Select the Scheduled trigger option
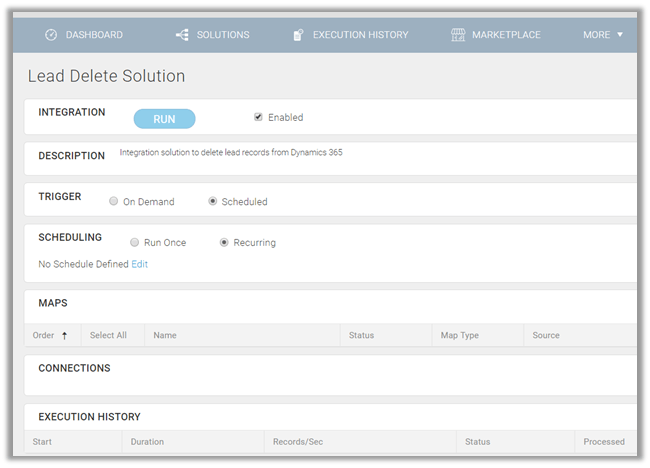The image size is (650, 468). tap(213, 202)
